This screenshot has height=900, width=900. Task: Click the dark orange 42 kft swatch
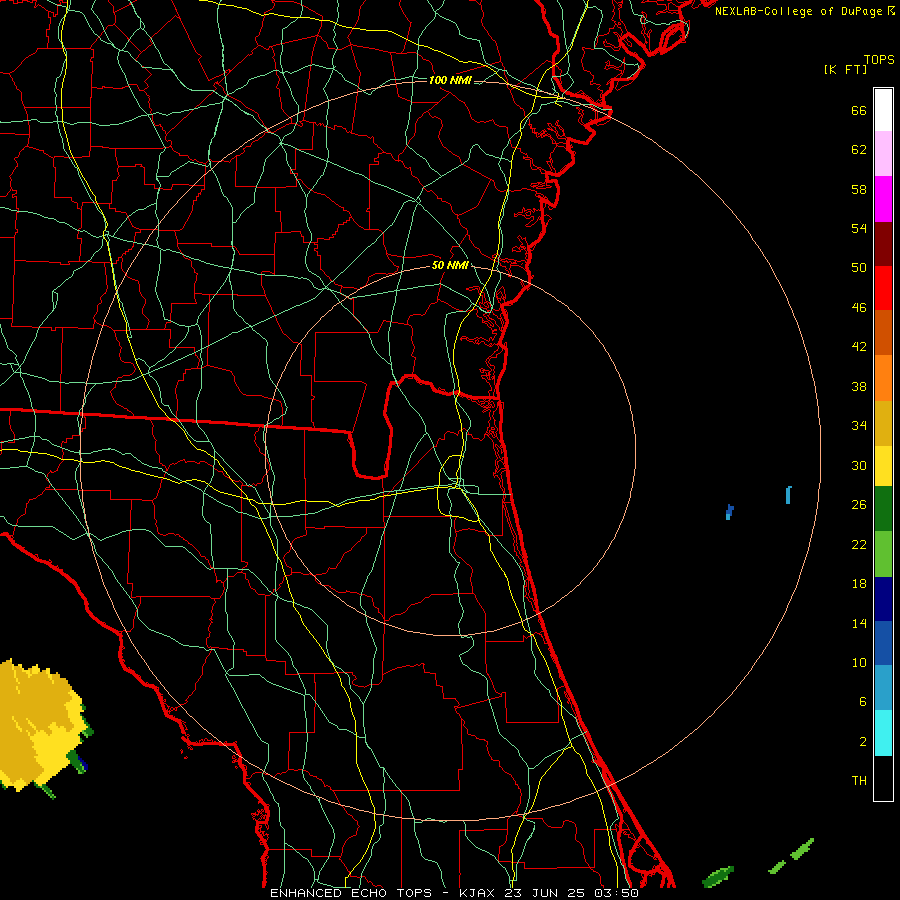tap(883, 333)
